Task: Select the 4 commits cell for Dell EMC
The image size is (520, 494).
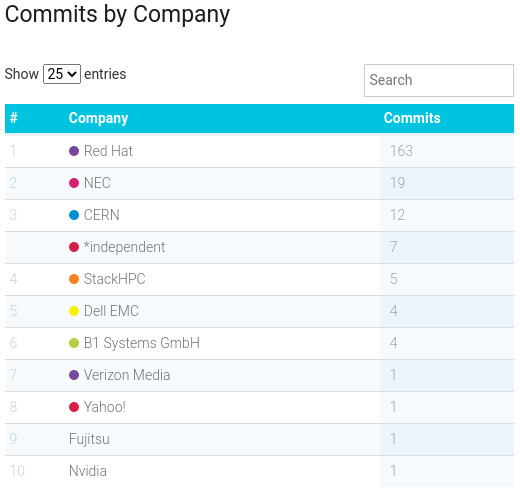Action: (447, 311)
